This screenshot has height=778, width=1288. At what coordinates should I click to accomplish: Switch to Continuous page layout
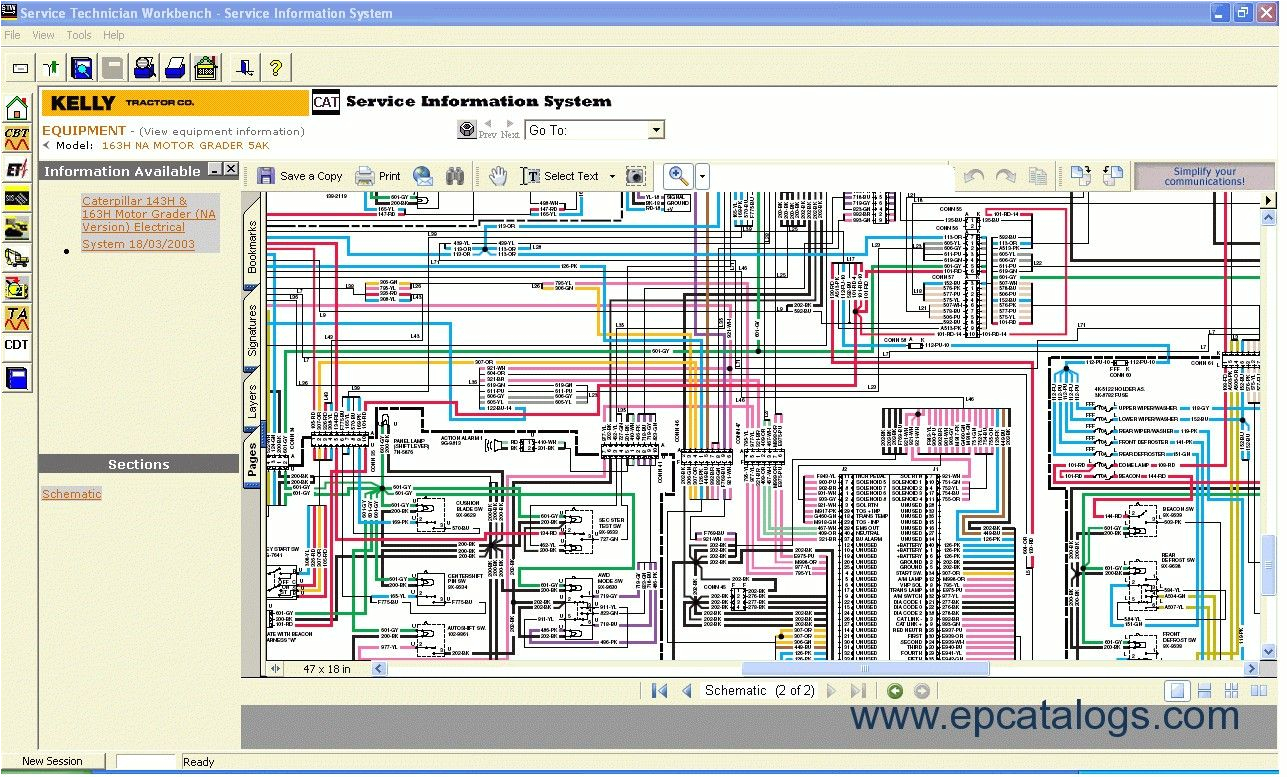tap(1206, 691)
